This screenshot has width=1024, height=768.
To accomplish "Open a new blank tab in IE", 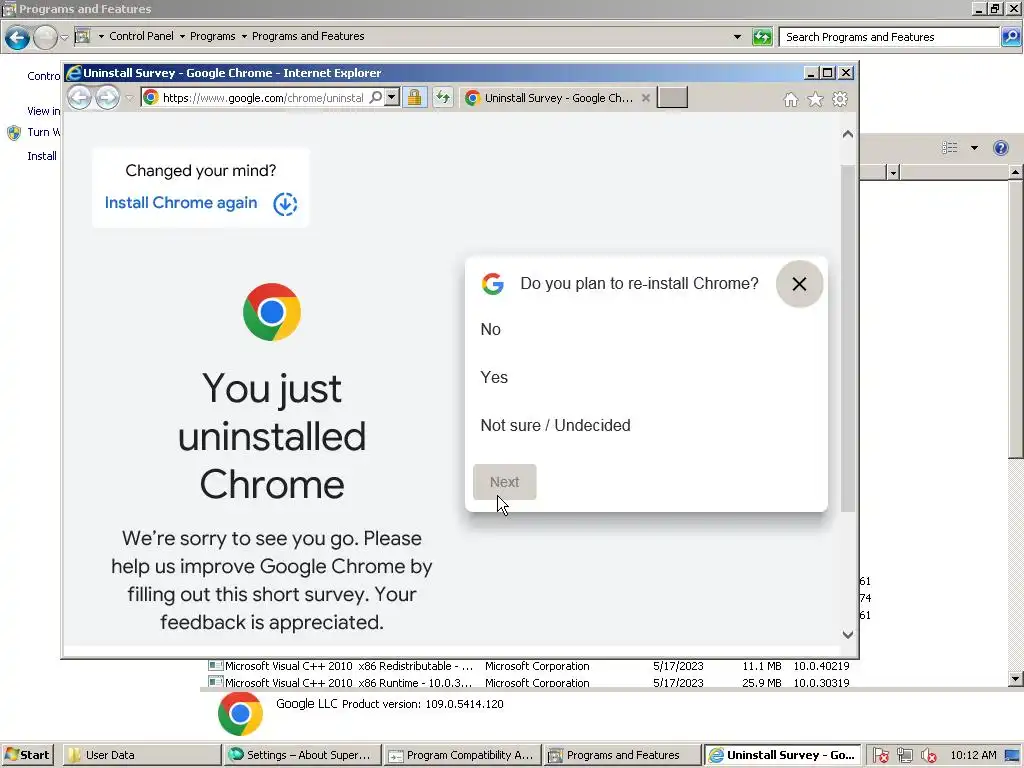I will point(672,97).
